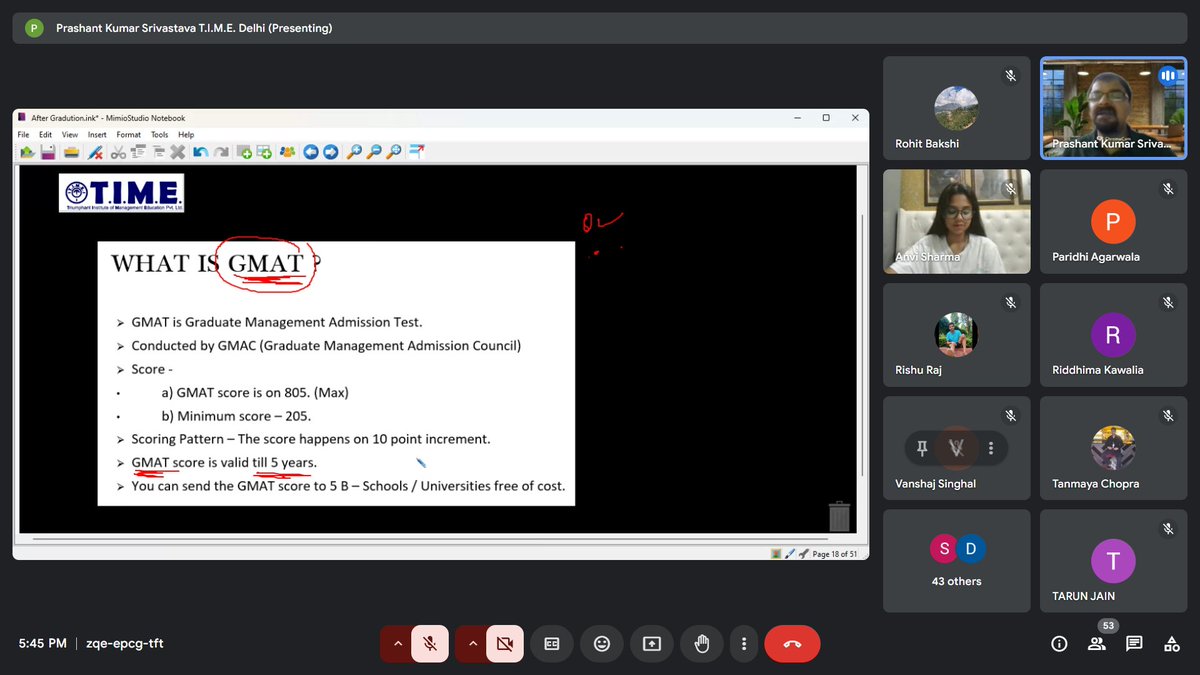Add a new page to the notebook
The image size is (1200, 675).
click(245, 152)
